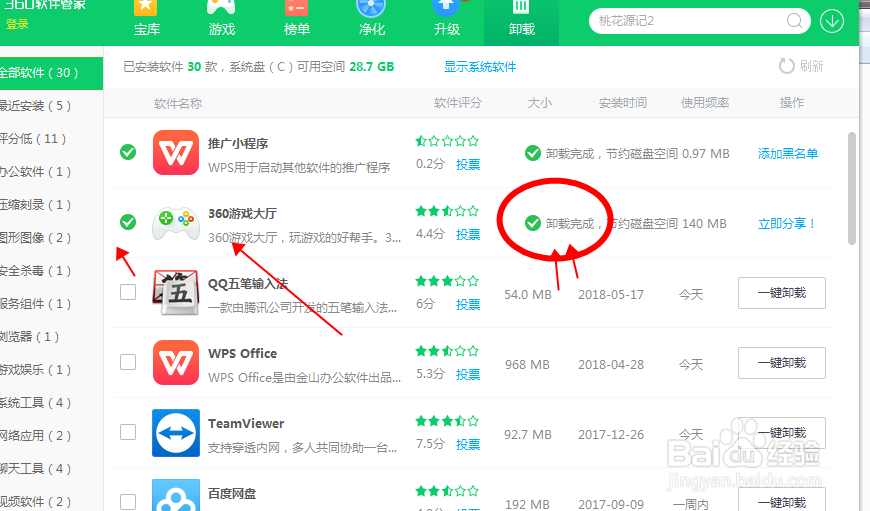Image resolution: width=870 pixels, height=511 pixels.
Task: Check the box for QQ五笔输入法
Action: (128, 292)
